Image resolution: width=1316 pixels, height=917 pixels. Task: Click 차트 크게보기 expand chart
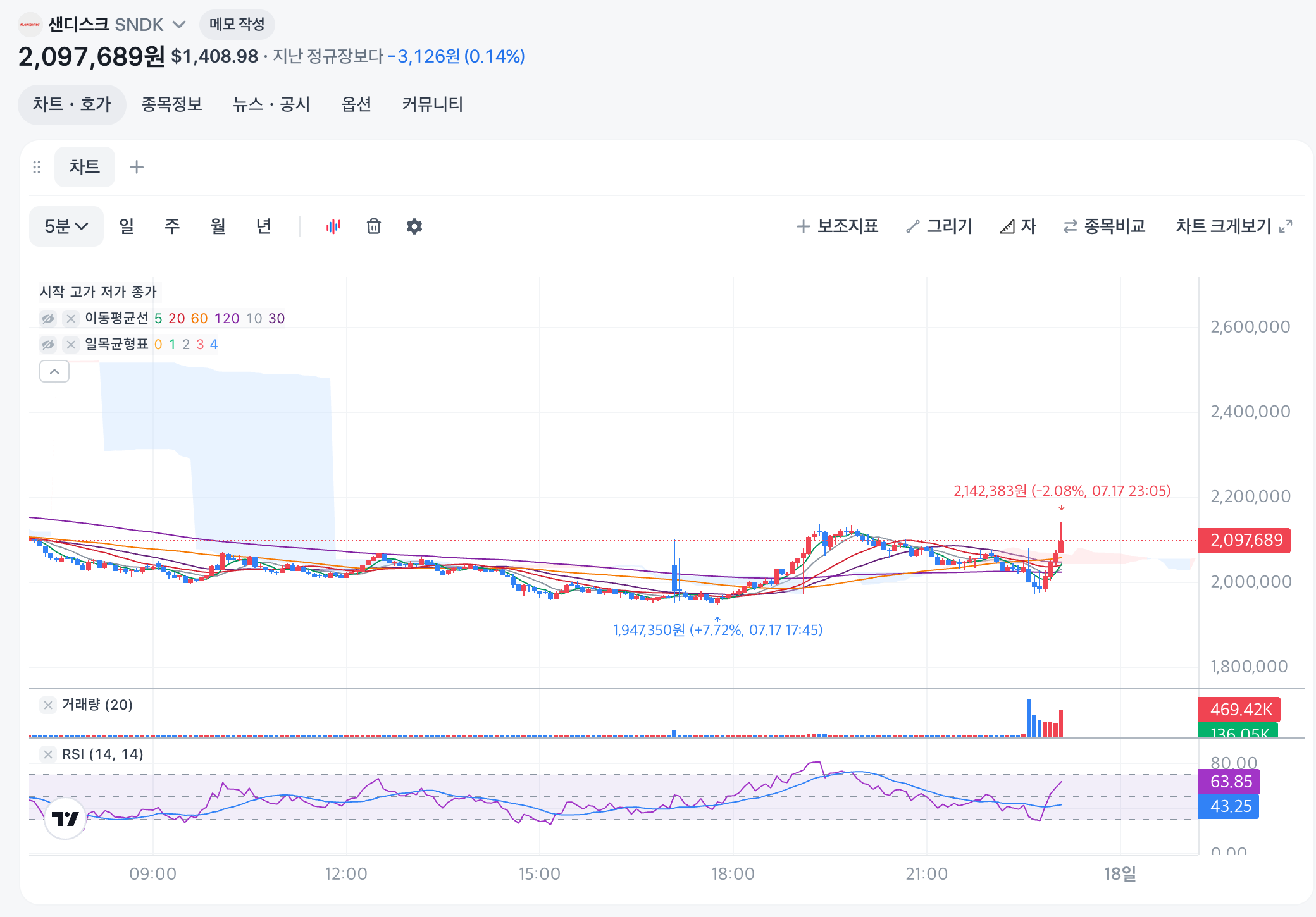(x=1234, y=226)
